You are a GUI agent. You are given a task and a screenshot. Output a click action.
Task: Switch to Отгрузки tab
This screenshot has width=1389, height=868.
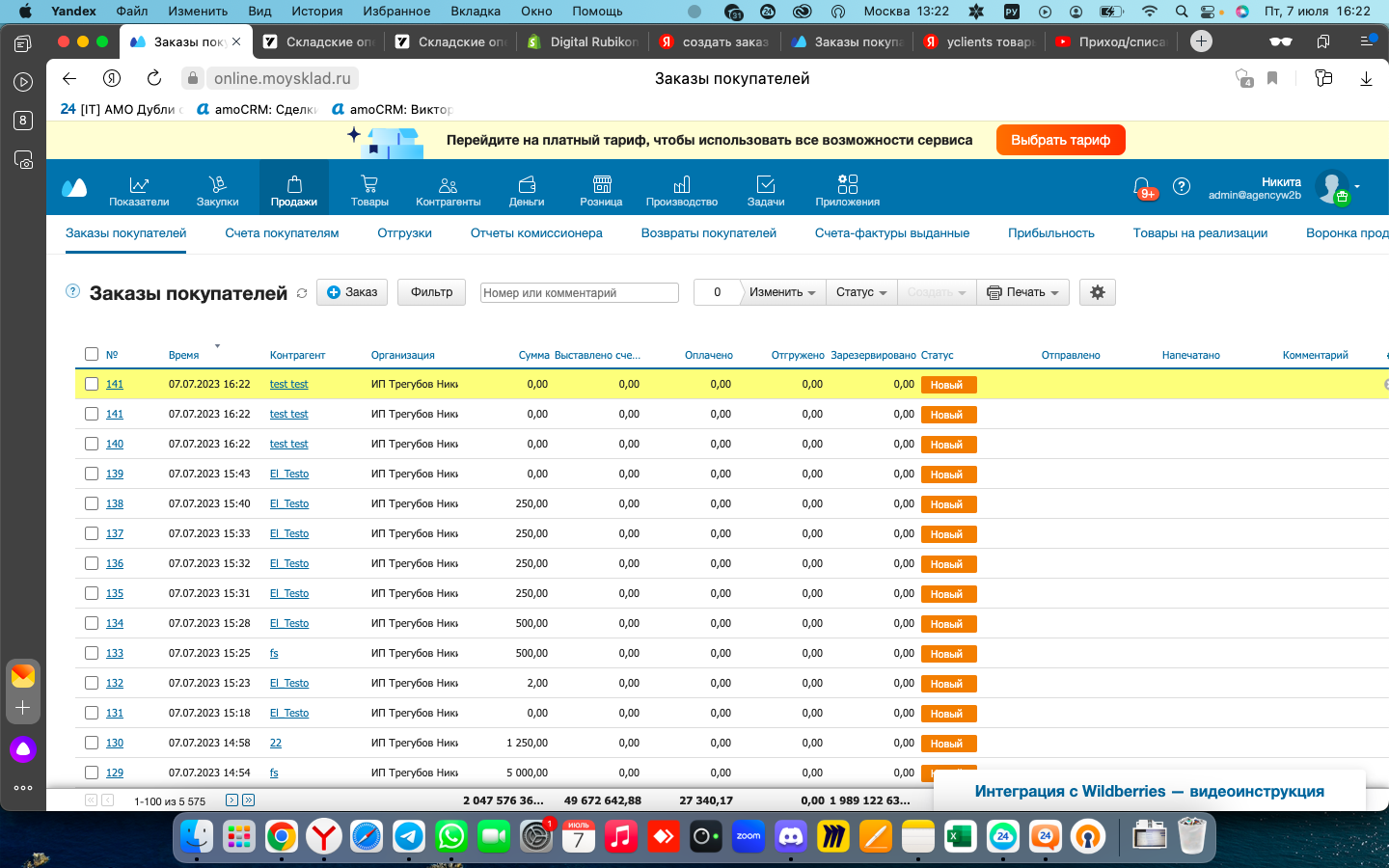click(x=404, y=233)
